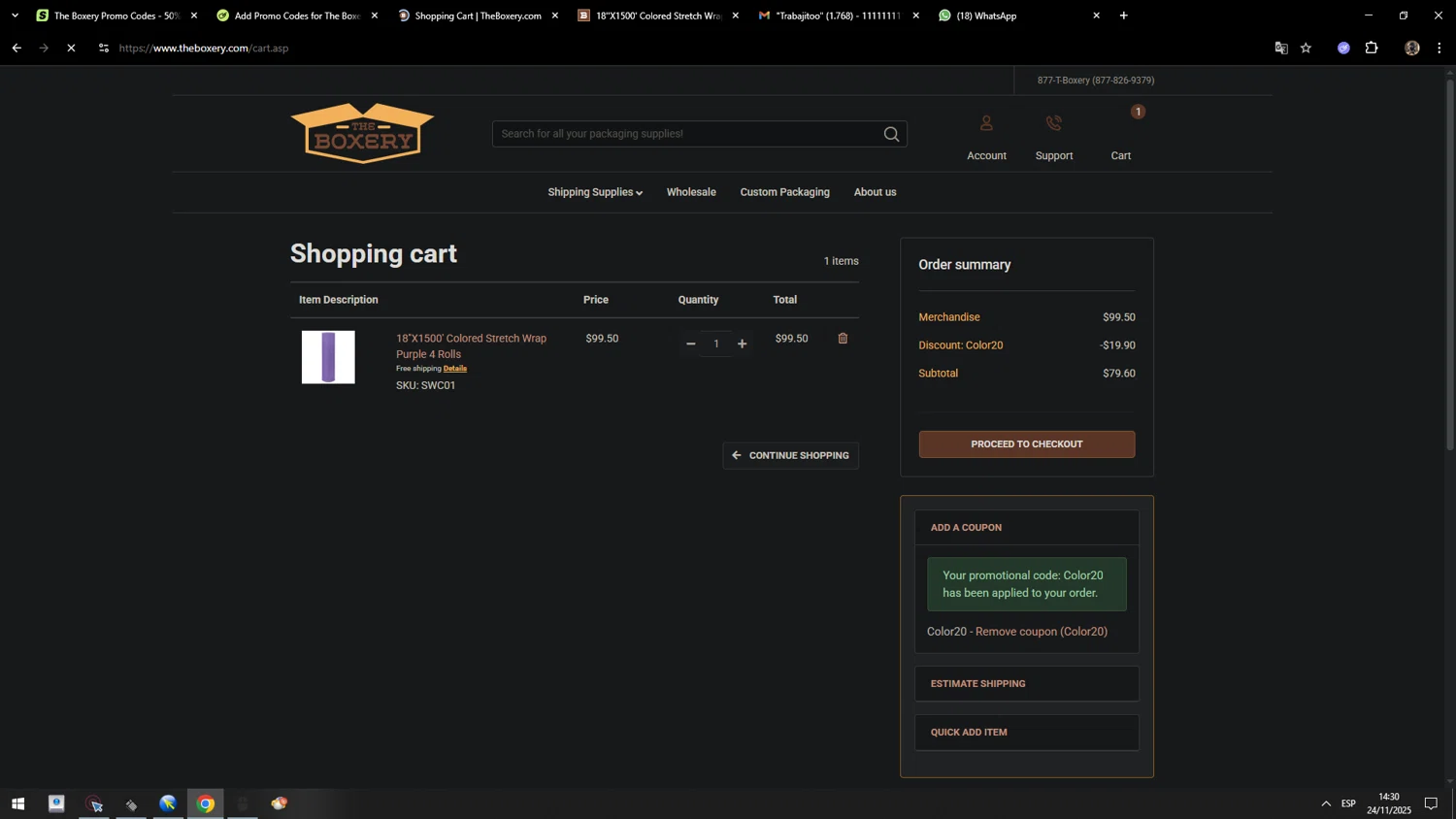Open the tab search dropdown arrow
The image size is (1456, 819).
tap(15, 16)
